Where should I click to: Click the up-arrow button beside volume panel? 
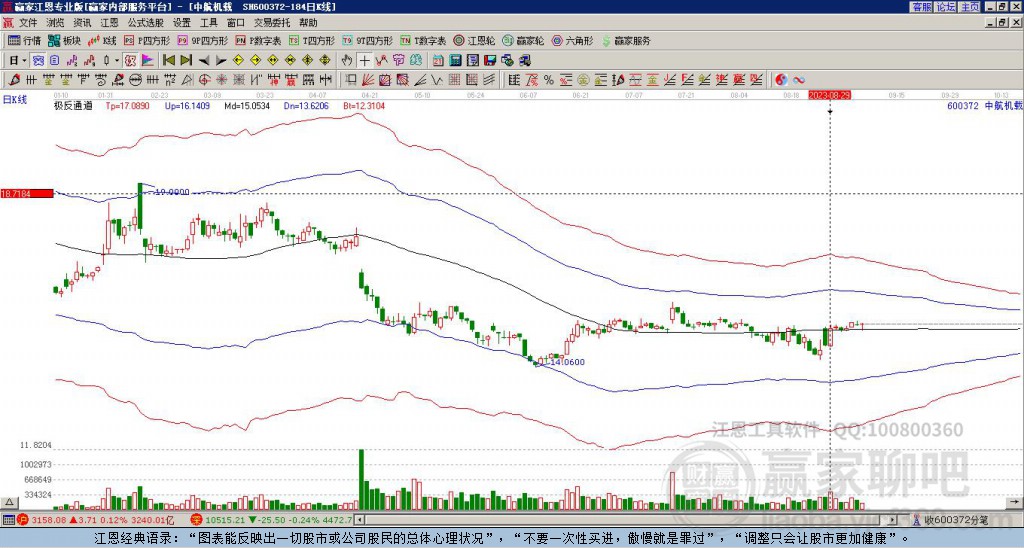click(x=8, y=503)
